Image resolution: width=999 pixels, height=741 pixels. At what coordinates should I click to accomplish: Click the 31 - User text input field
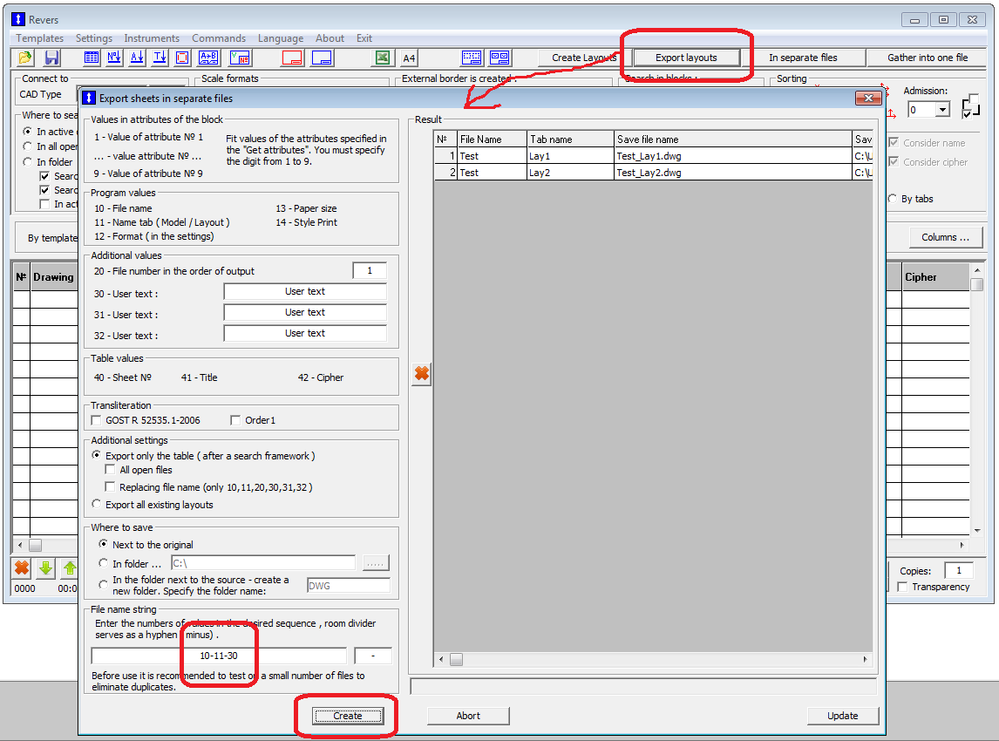click(305, 313)
